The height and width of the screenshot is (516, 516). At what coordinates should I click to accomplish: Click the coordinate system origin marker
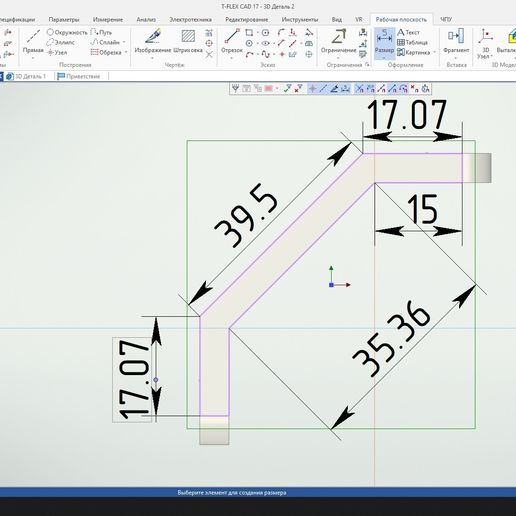pyautogui.click(x=331, y=285)
